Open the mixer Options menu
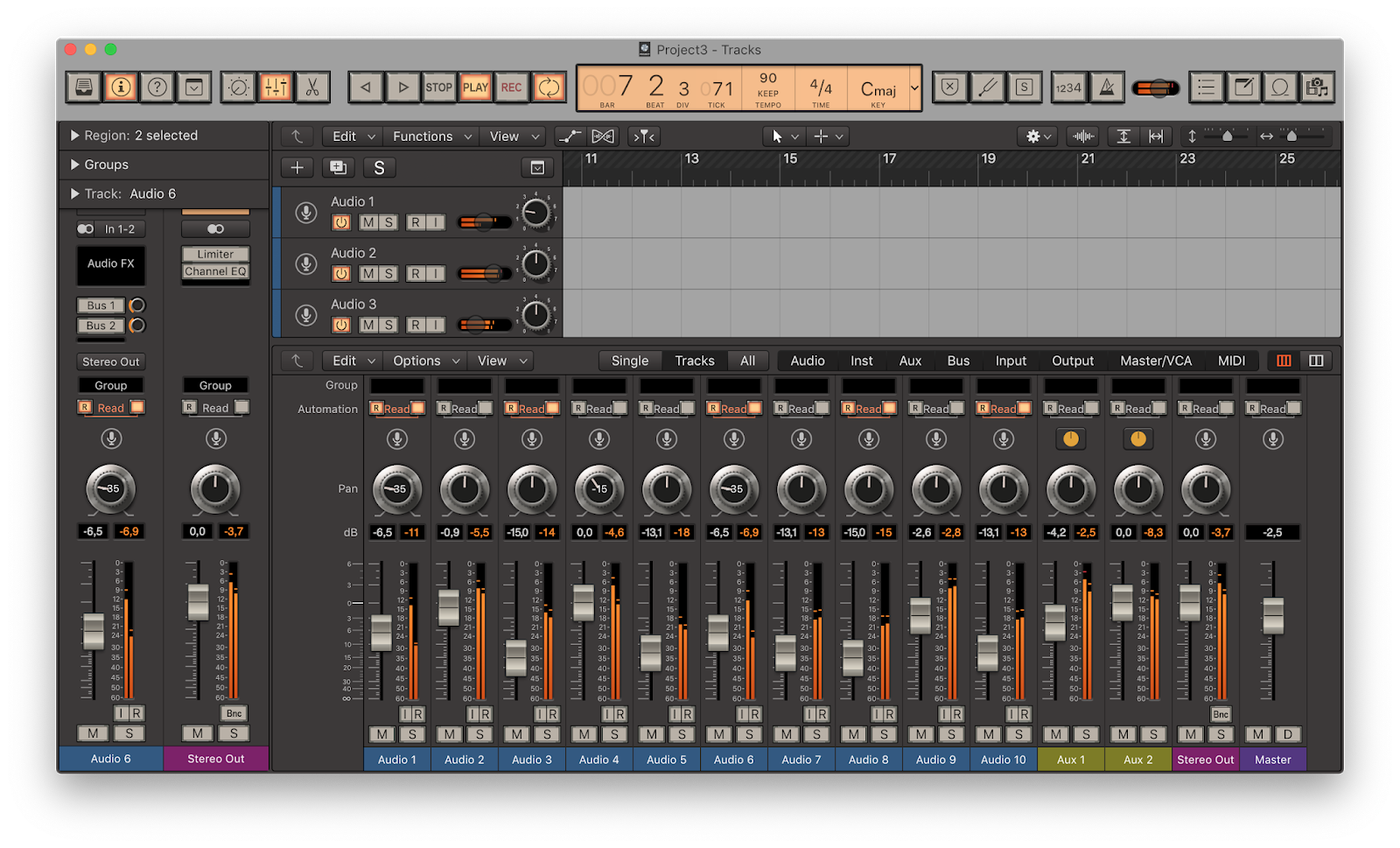Viewport: 1400px width, 848px height. [427, 361]
